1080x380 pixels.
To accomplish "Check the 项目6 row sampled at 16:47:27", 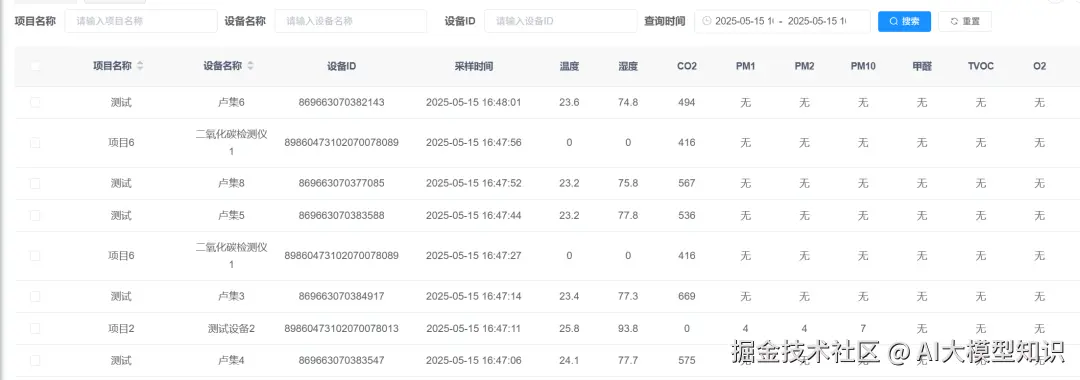I will tap(35, 256).
